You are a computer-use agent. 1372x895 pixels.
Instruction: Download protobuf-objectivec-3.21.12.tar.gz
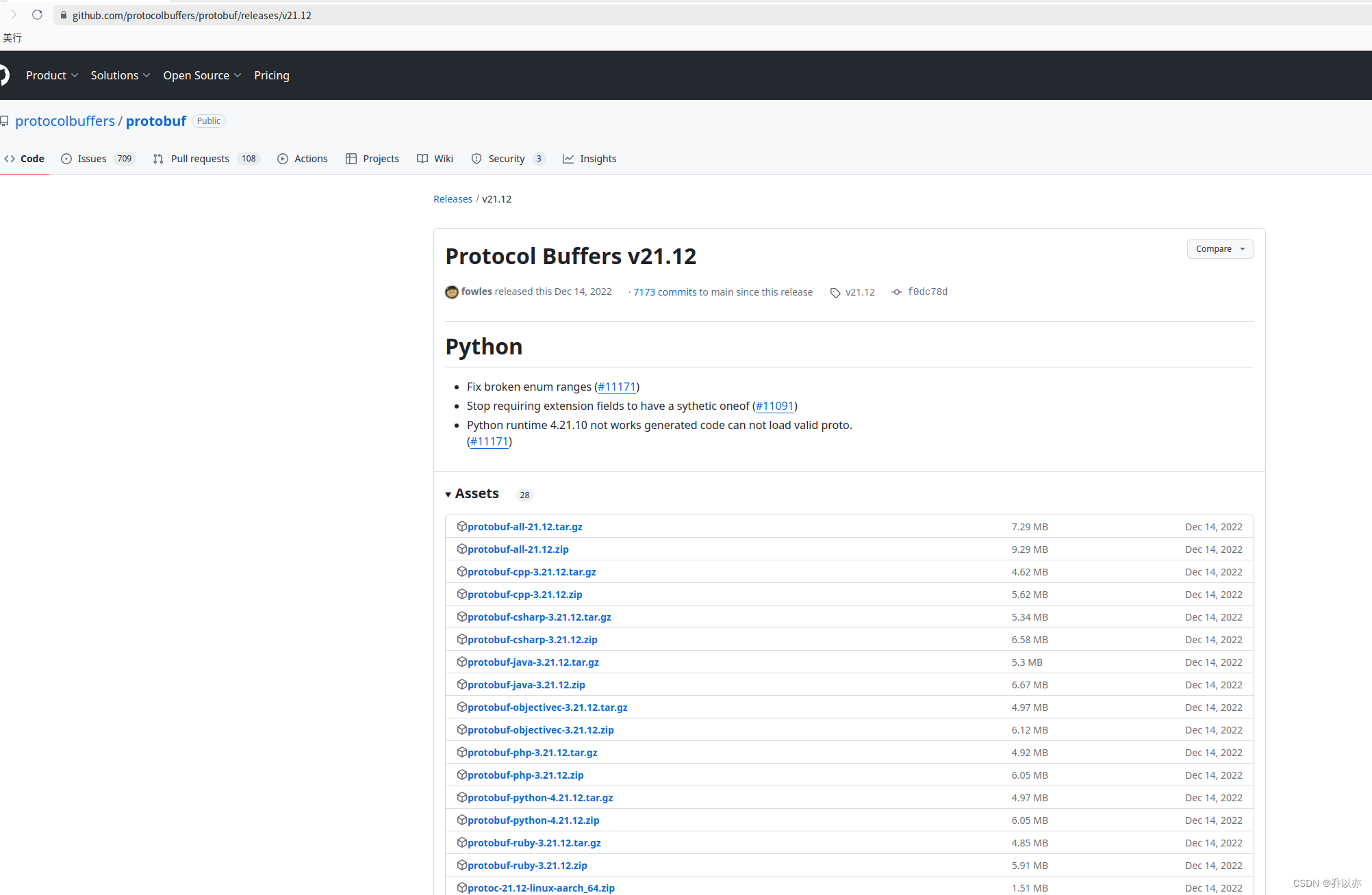[548, 708]
